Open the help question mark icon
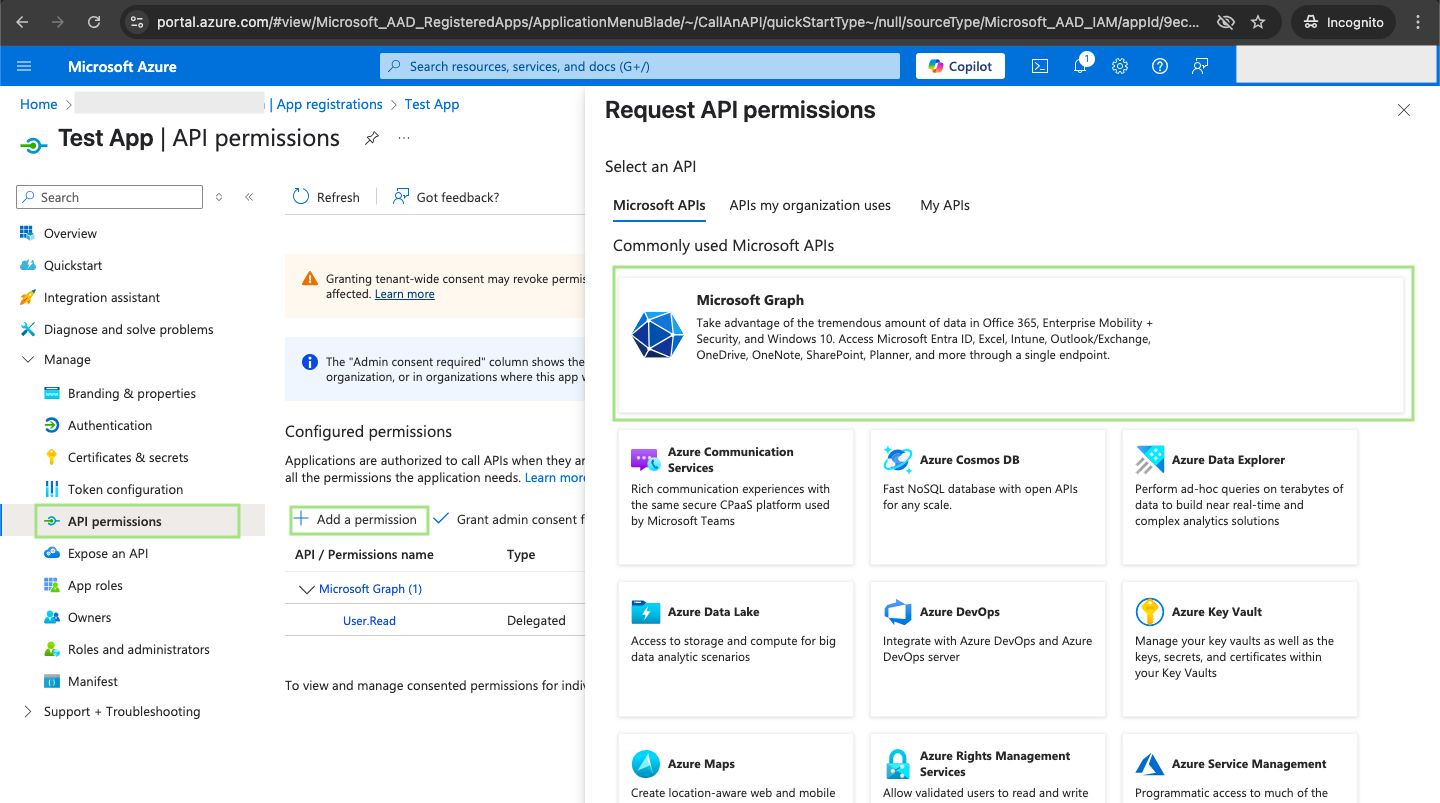The image size is (1440, 803). [x=1160, y=66]
